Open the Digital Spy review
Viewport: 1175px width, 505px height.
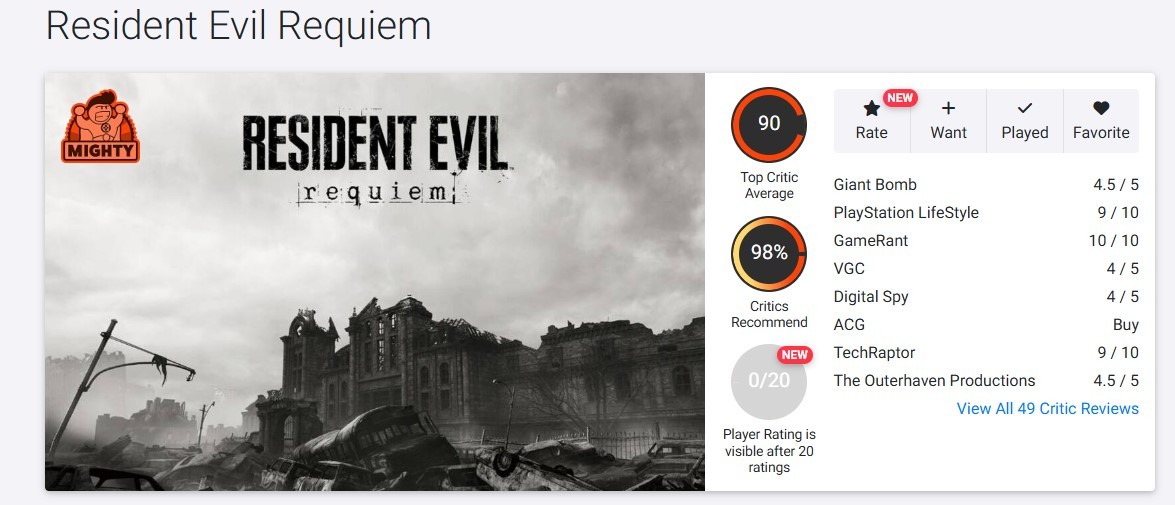click(x=986, y=297)
